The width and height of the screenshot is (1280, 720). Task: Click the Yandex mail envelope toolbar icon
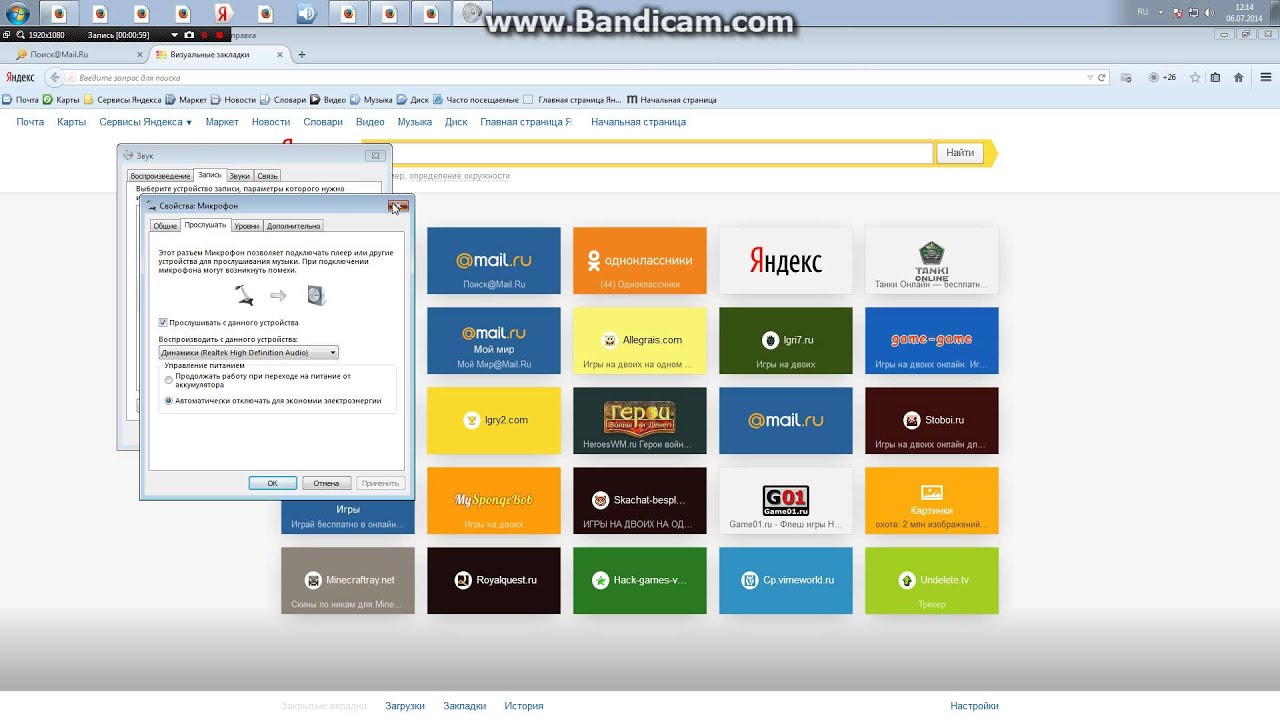1126,77
